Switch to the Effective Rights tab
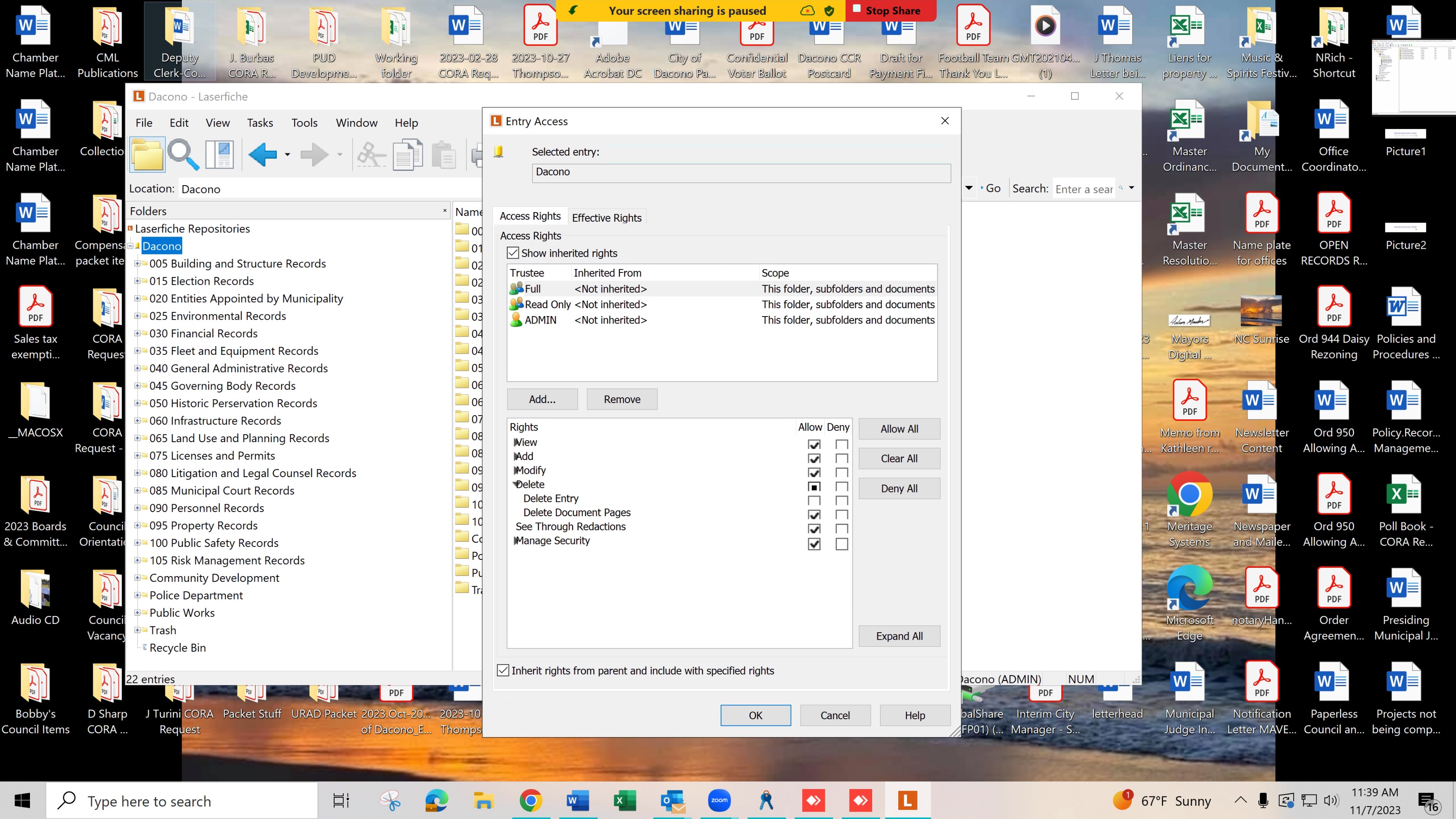The width and height of the screenshot is (1456, 819). [x=606, y=218]
